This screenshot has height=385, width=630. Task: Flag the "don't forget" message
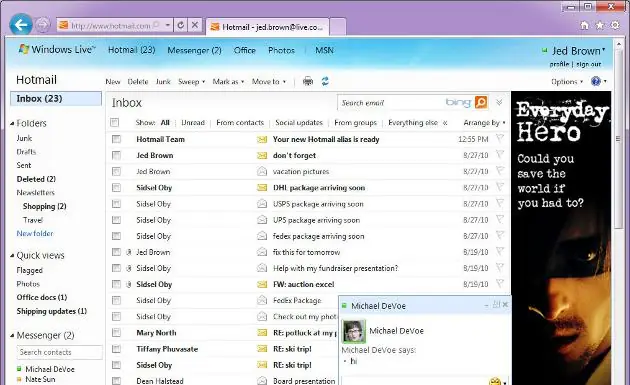click(x=500, y=155)
